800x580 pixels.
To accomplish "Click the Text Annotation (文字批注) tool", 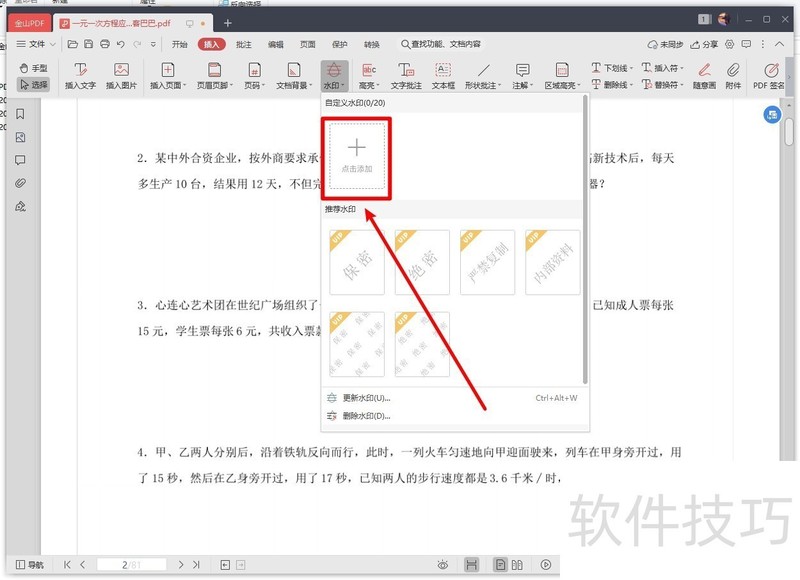I will (406, 75).
